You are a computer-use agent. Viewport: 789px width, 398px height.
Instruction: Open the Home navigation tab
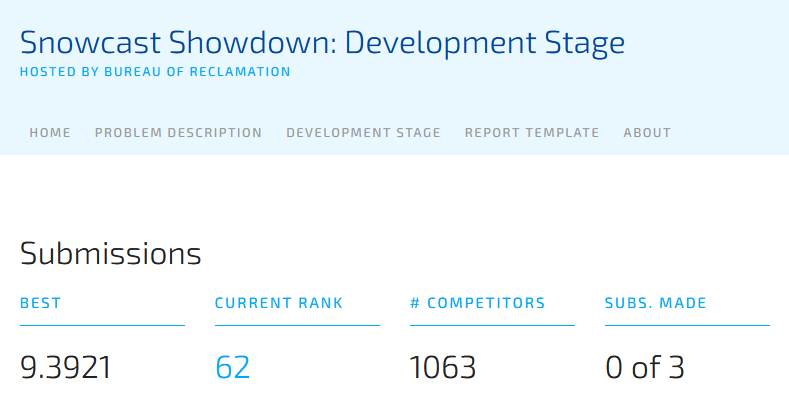coord(50,133)
